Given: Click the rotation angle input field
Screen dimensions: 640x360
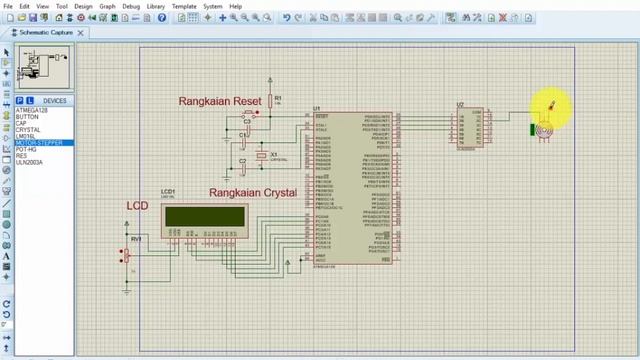Looking at the screenshot, I should (6, 325).
